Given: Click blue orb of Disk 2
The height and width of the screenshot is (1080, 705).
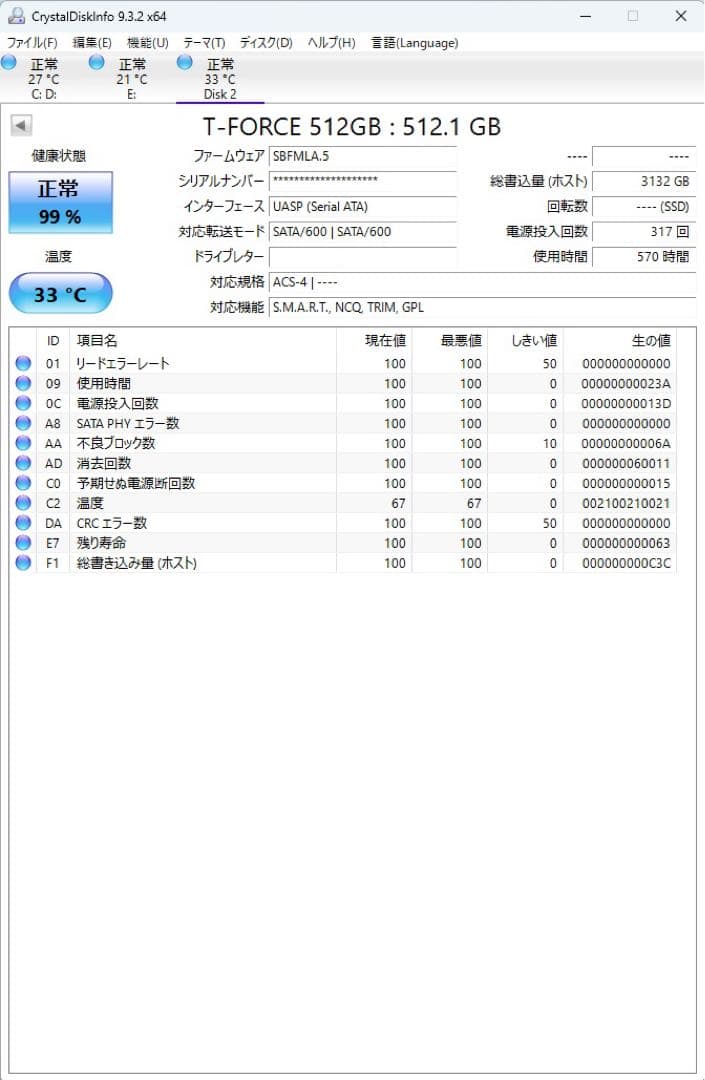Looking at the screenshot, I should 185,63.
